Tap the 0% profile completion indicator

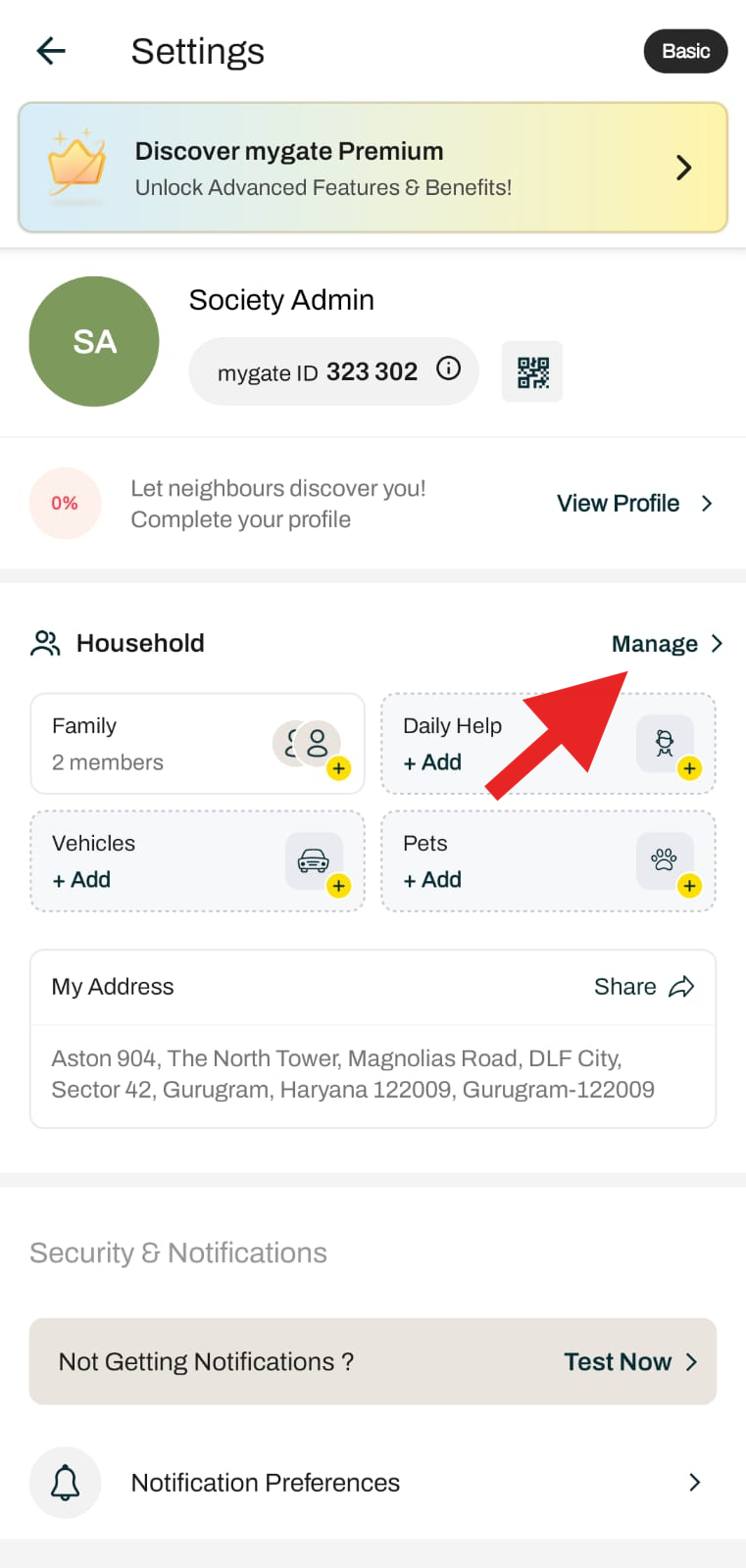65,504
